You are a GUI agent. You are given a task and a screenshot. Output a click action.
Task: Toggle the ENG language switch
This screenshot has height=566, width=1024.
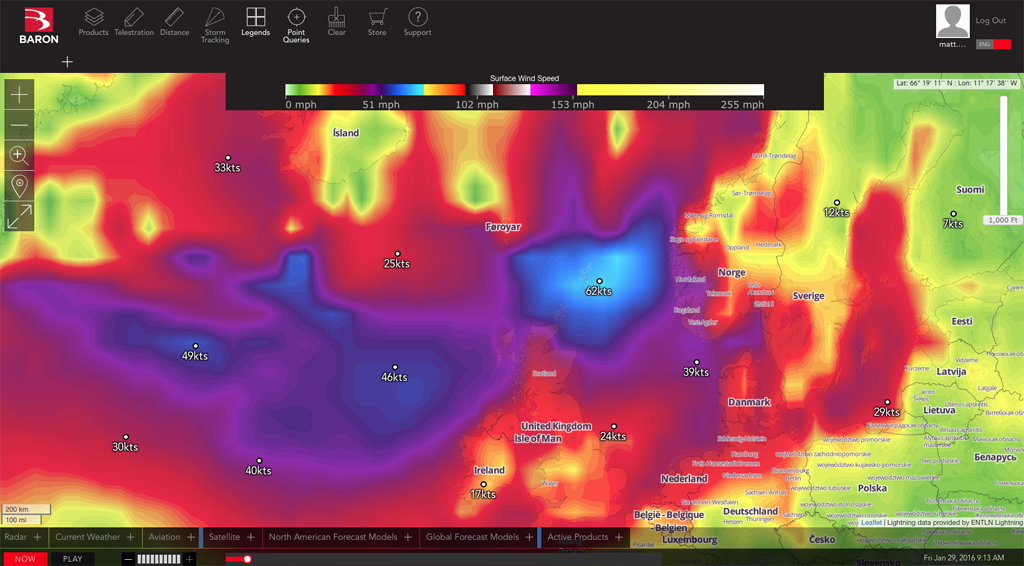coord(993,44)
